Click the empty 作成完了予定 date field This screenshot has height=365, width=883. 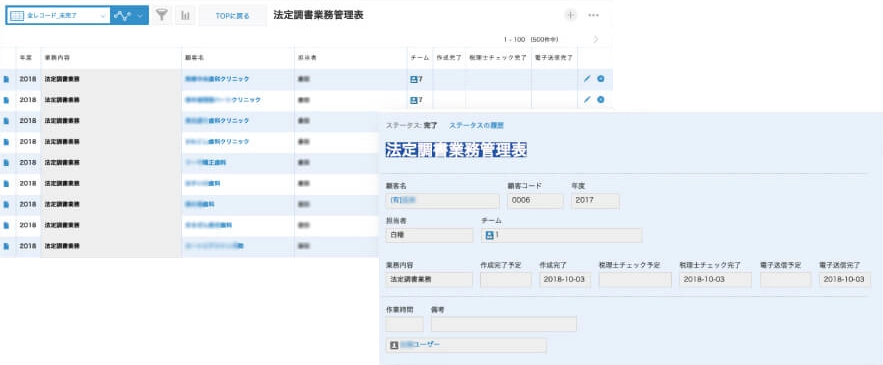[506, 280]
